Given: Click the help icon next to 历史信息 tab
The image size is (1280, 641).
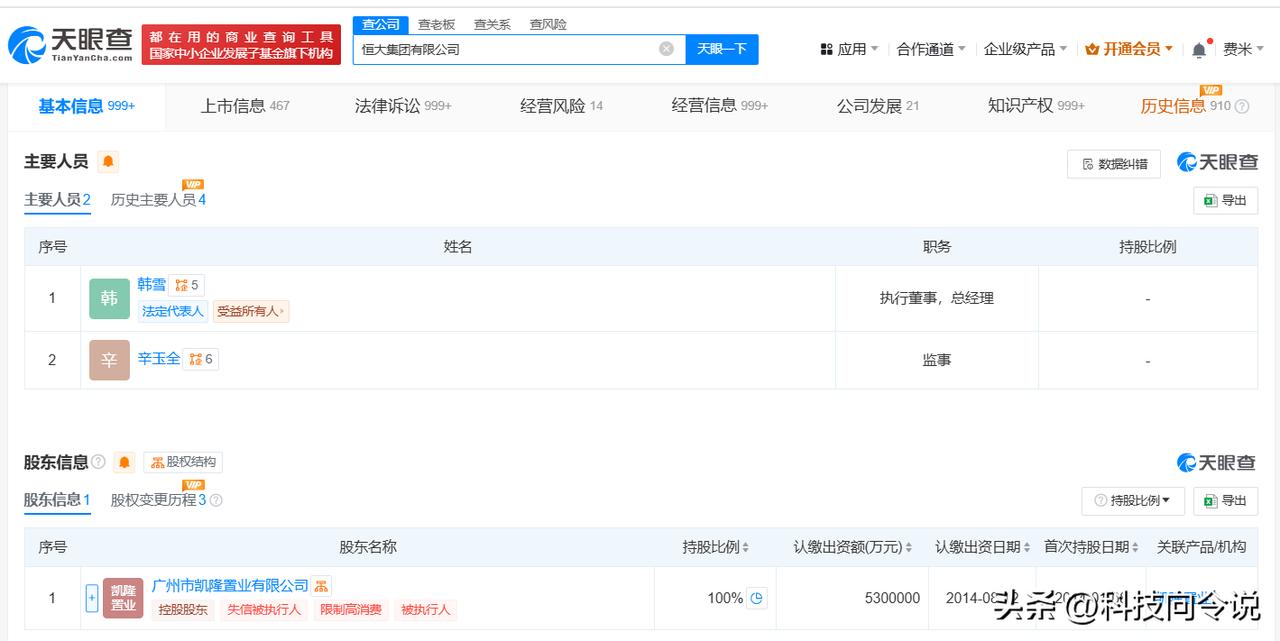Looking at the screenshot, I should tap(1242, 107).
